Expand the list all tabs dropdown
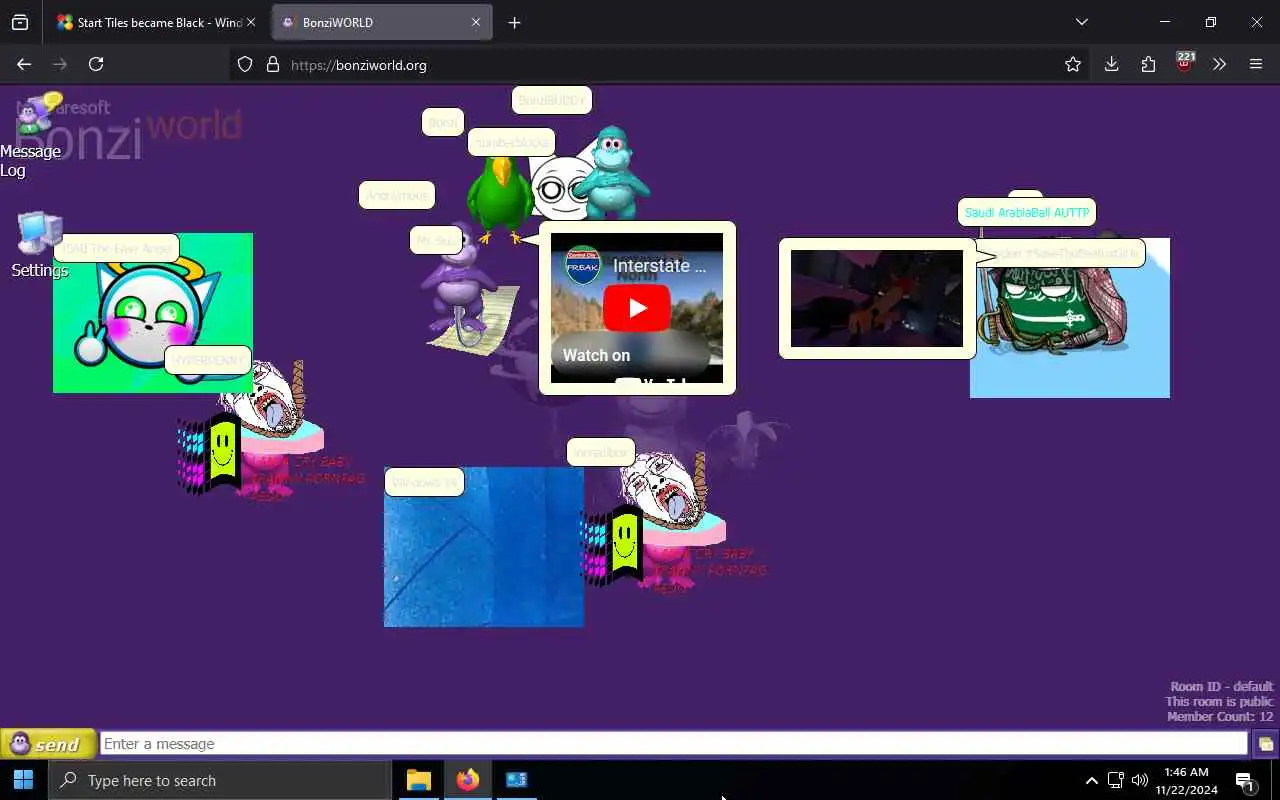Image resolution: width=1280 pixels, height=800 pixels. tap(1081, 22)
